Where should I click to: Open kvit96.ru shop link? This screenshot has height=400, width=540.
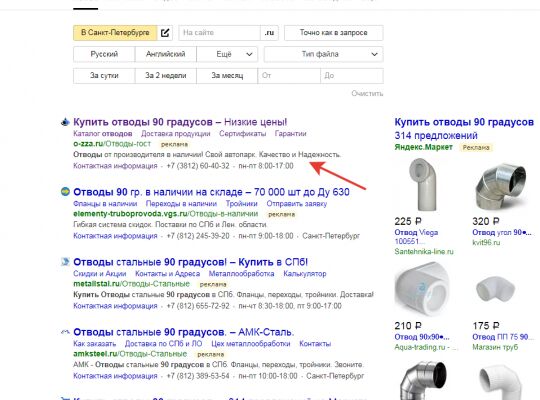tap(486, 243)
